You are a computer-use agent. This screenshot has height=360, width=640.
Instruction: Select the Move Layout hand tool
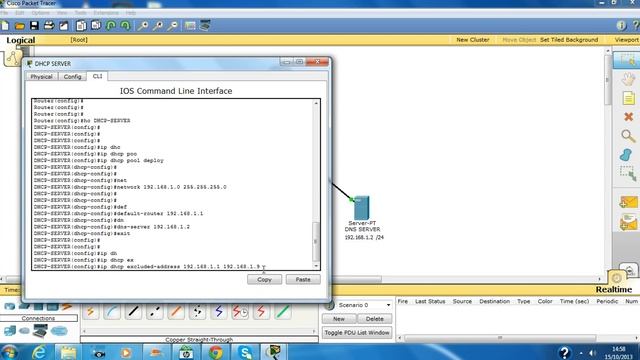(628, 79)
